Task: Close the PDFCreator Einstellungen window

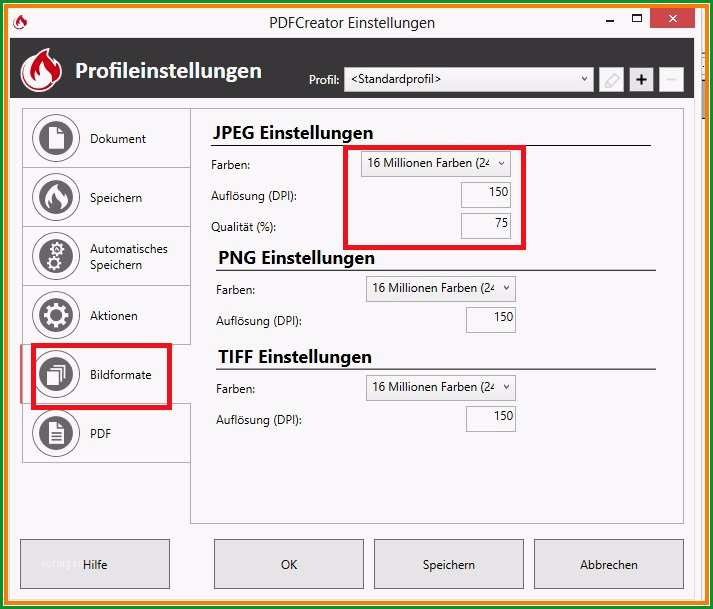Action: pyautogui.click(x=673, y=19)
